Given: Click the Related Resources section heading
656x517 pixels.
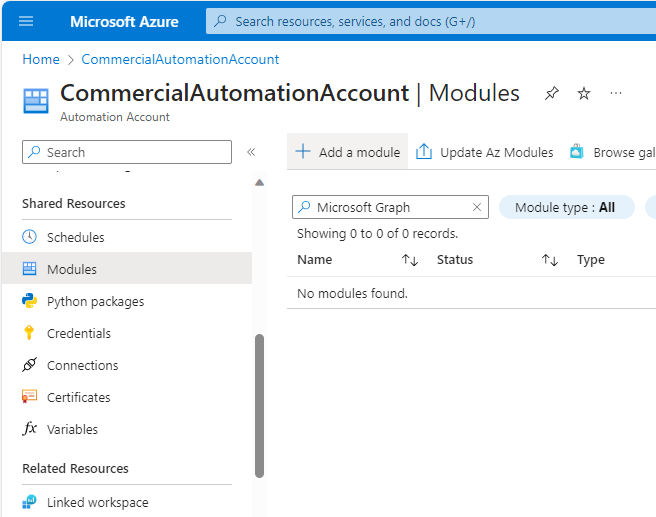Looking at the screenshot, I should coord(75,468).
